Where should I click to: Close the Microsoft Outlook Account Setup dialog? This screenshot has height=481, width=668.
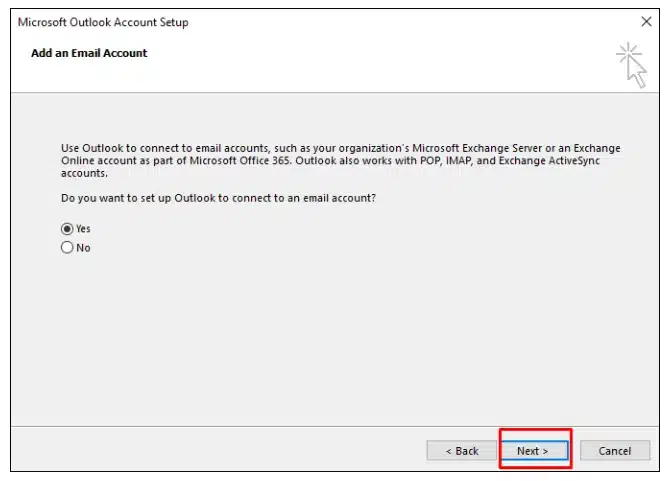pyautogui.click(x=646, y=22)
